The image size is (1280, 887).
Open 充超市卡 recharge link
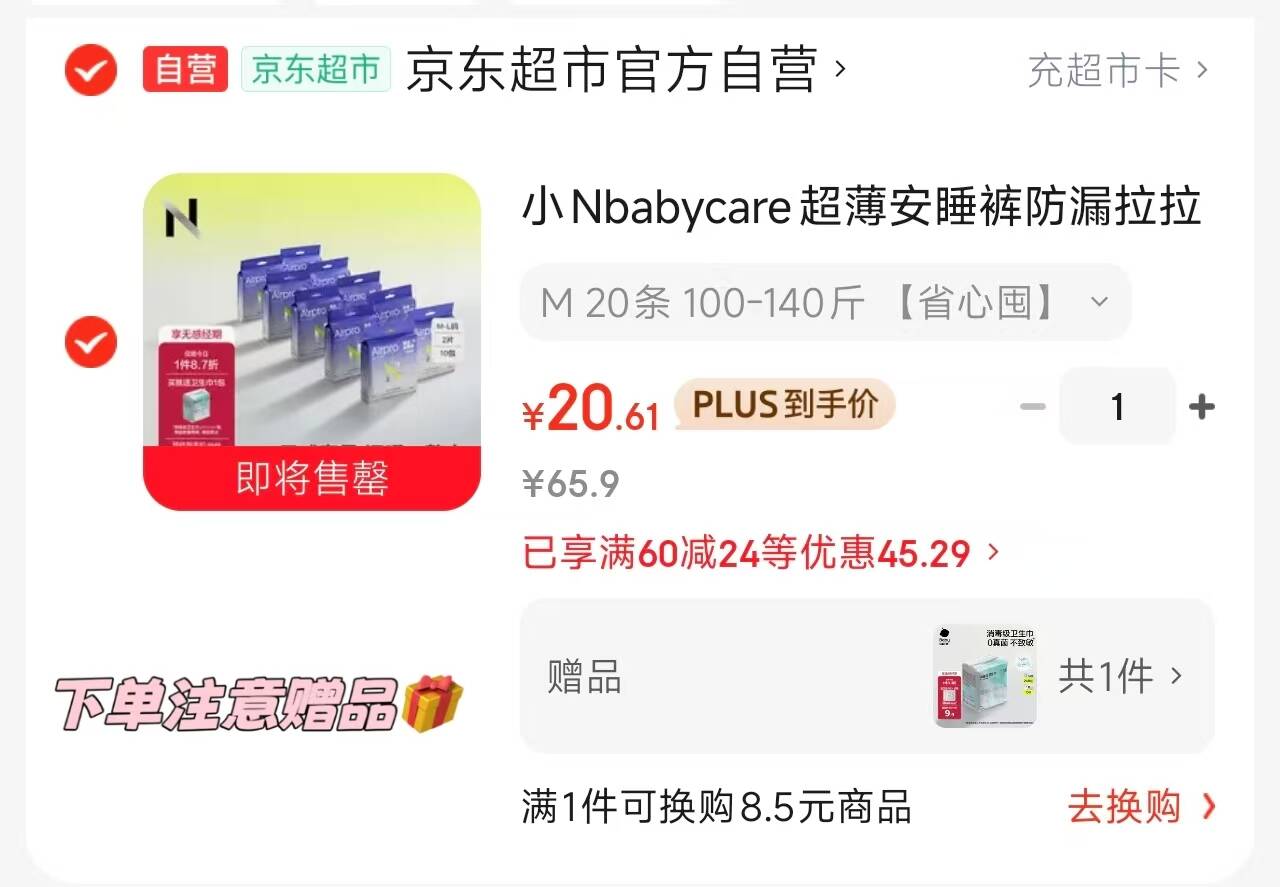click(x=1118, y=70)
